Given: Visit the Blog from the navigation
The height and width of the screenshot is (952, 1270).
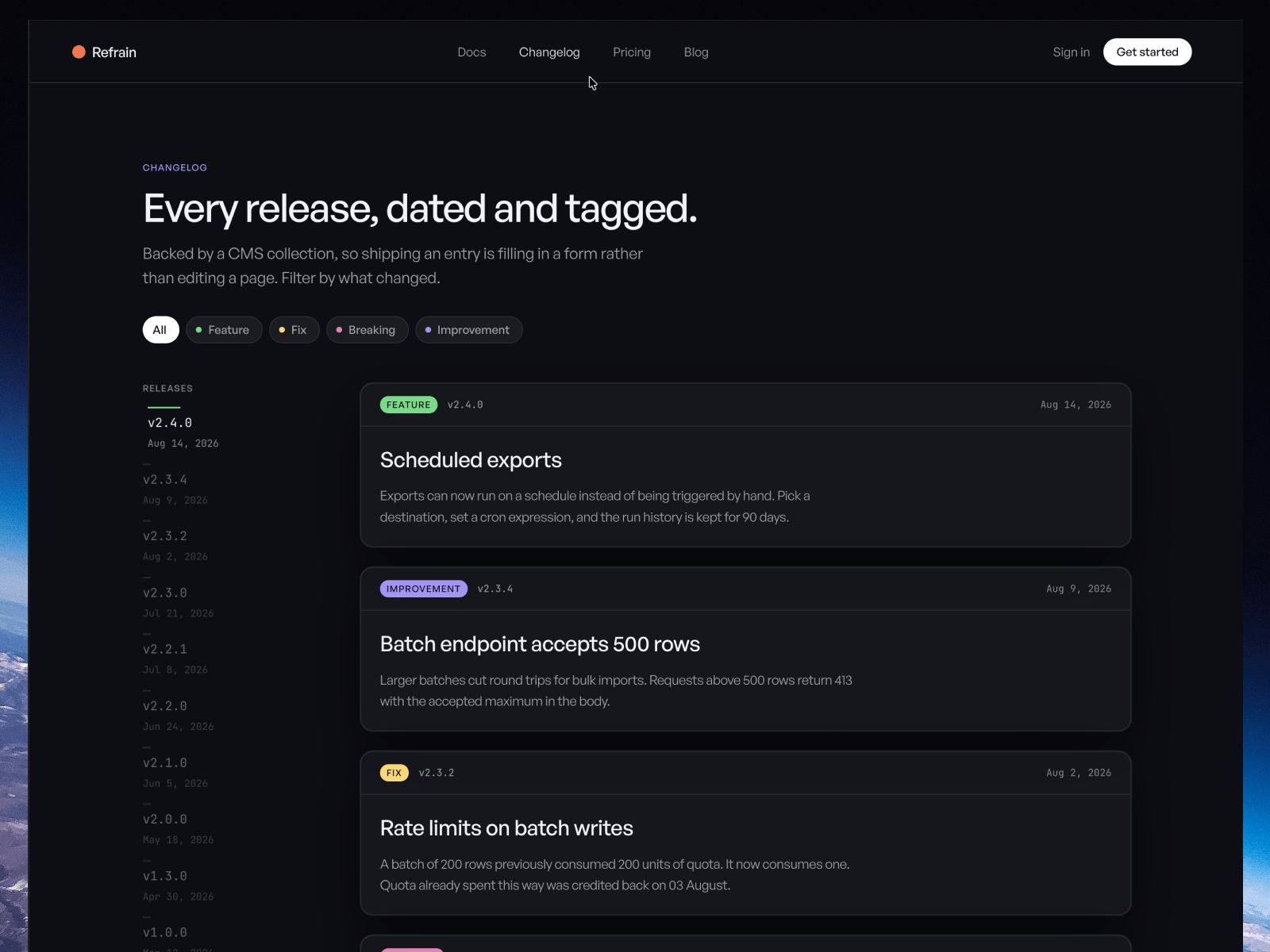Looking at the screenshot, I should coord(696,52).
